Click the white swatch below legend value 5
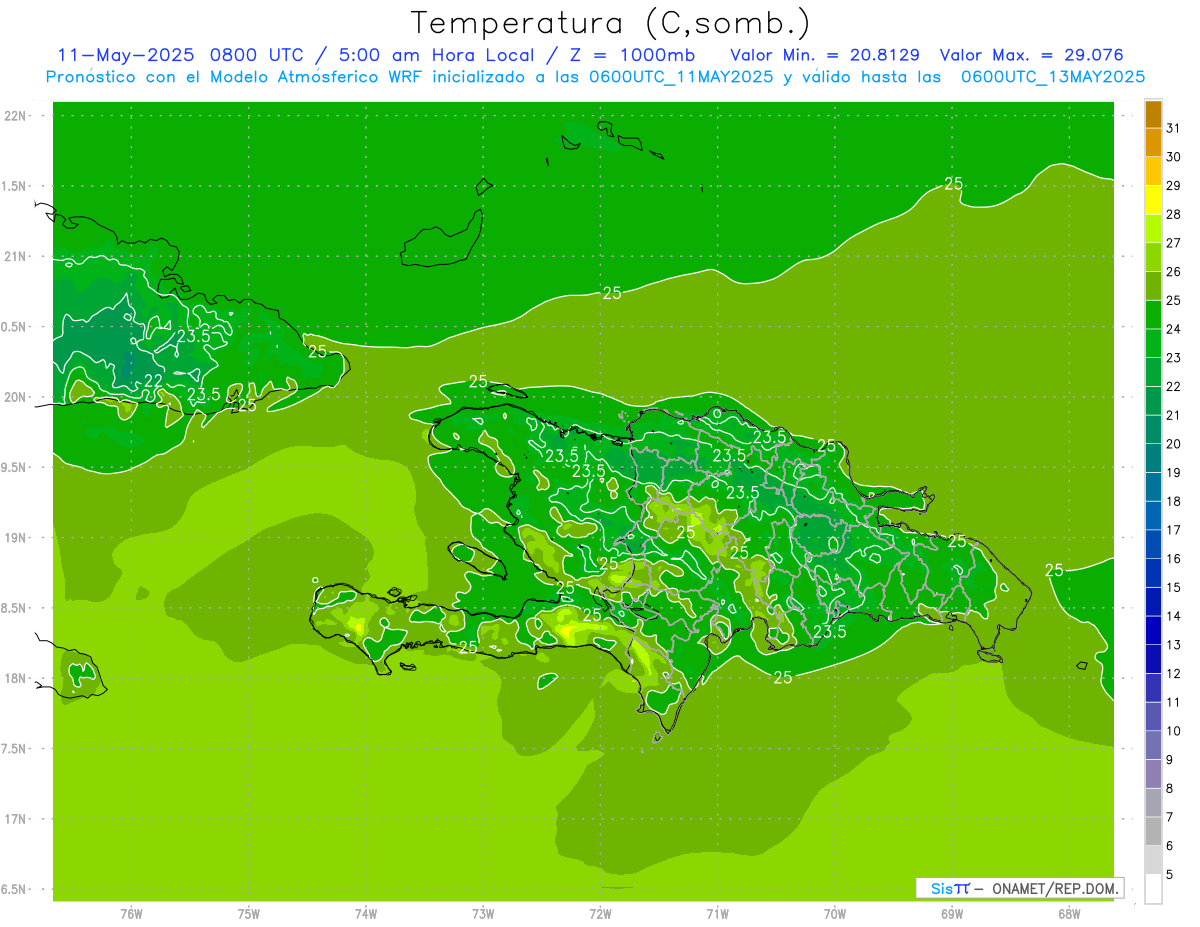This screenshot has width=1200, height=927. pyautogui.click(x=1153, y=889)
